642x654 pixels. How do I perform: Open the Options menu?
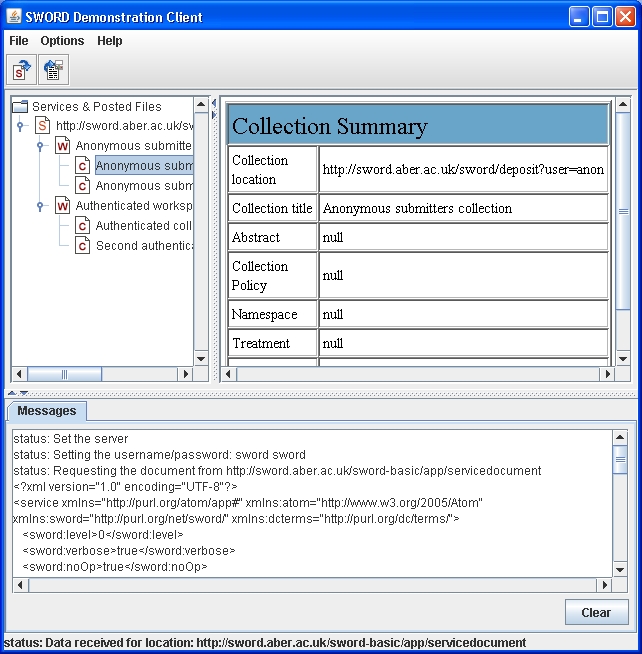(62, 41)
